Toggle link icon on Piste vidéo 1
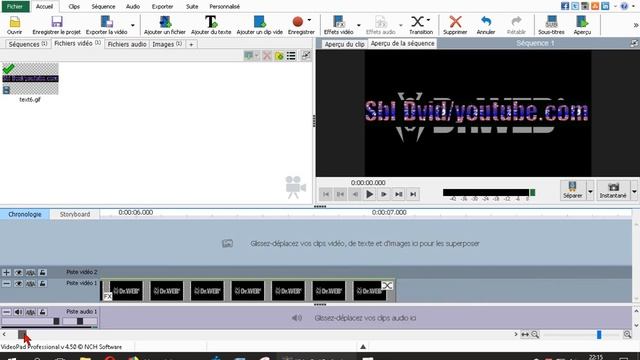 pyautogui.click(x=31, y=284)
